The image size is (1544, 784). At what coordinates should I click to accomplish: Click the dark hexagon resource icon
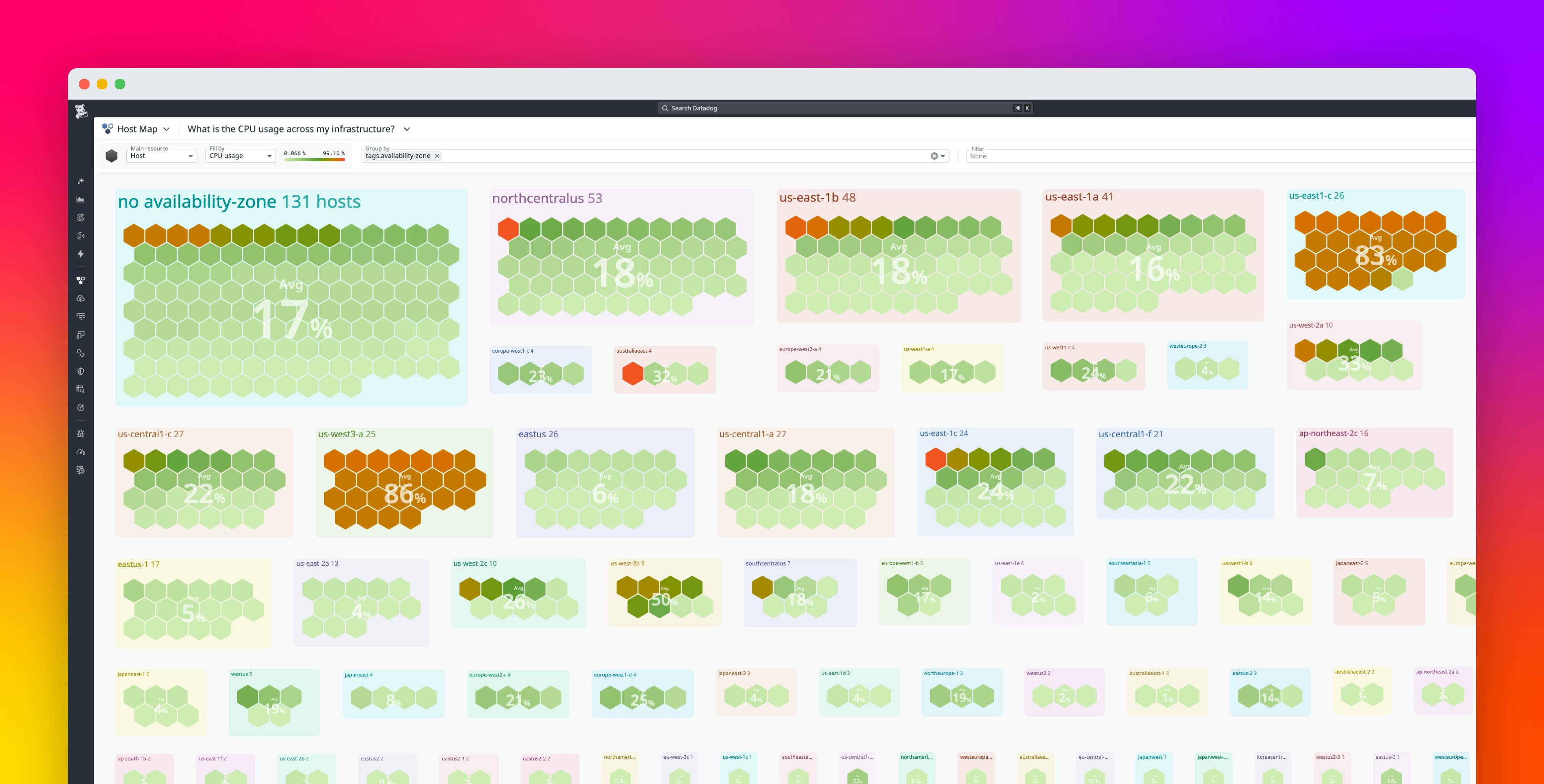coord(111,156)
